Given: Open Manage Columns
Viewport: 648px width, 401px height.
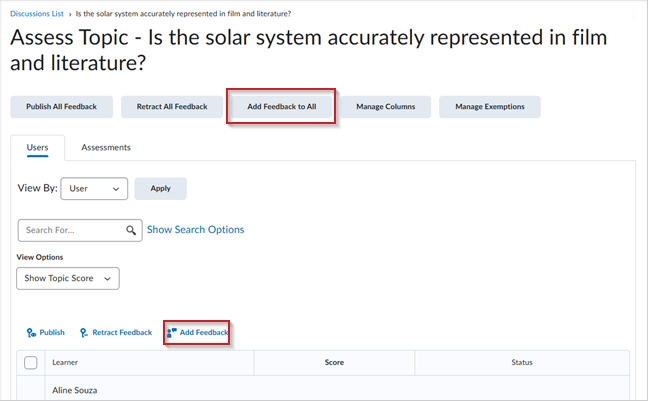Looking at the screenshot, I should click(x=385, y=107).
